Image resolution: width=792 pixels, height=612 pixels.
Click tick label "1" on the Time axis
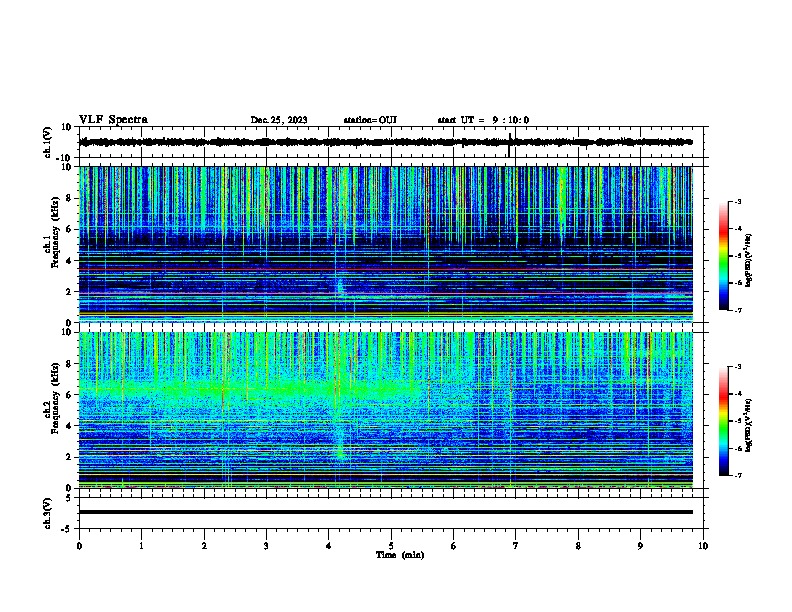(141, 546)
